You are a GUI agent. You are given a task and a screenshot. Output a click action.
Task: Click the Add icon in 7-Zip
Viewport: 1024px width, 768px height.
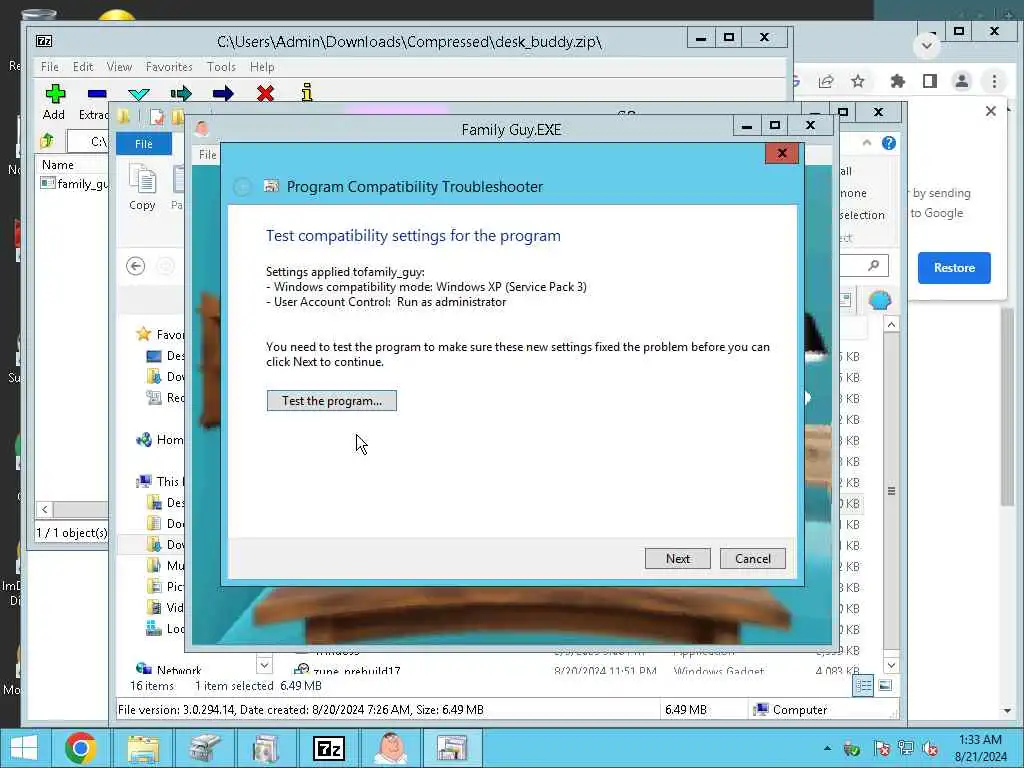coord(55,94)
